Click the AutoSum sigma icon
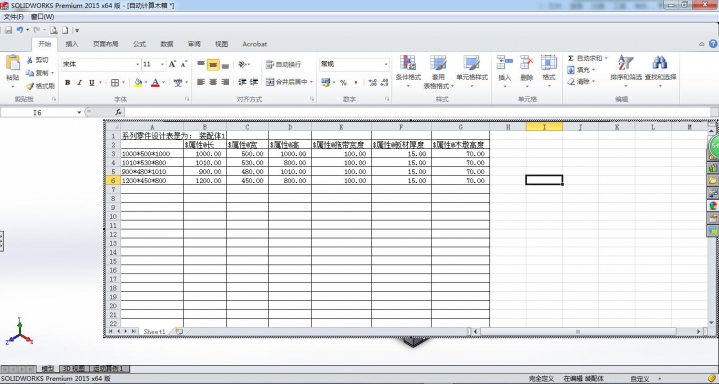Viewport: 719px width, 384px height. click(x=571, y=58)
